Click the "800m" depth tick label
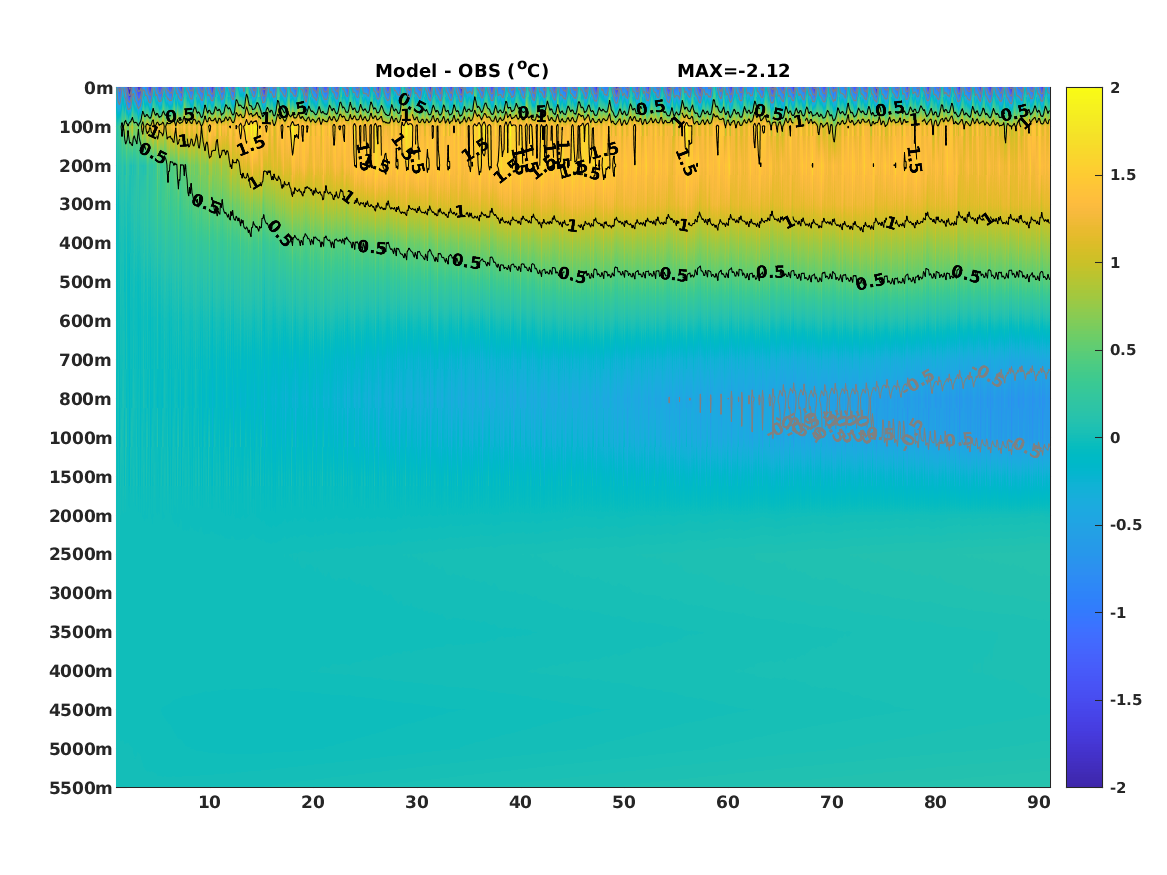1167x875 pixels. coord(86,400)
